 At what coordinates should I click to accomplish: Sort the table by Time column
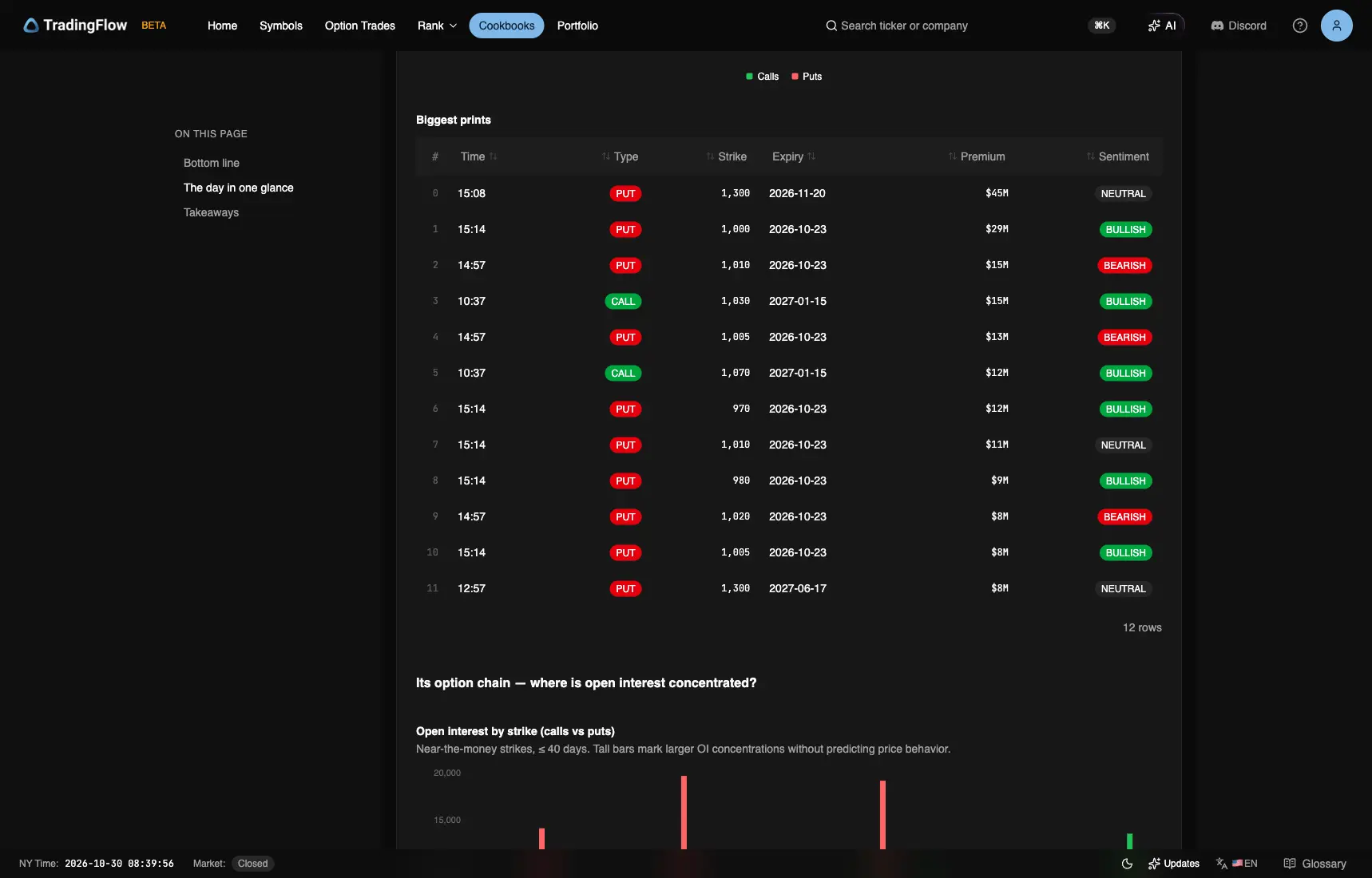(478, 156)
